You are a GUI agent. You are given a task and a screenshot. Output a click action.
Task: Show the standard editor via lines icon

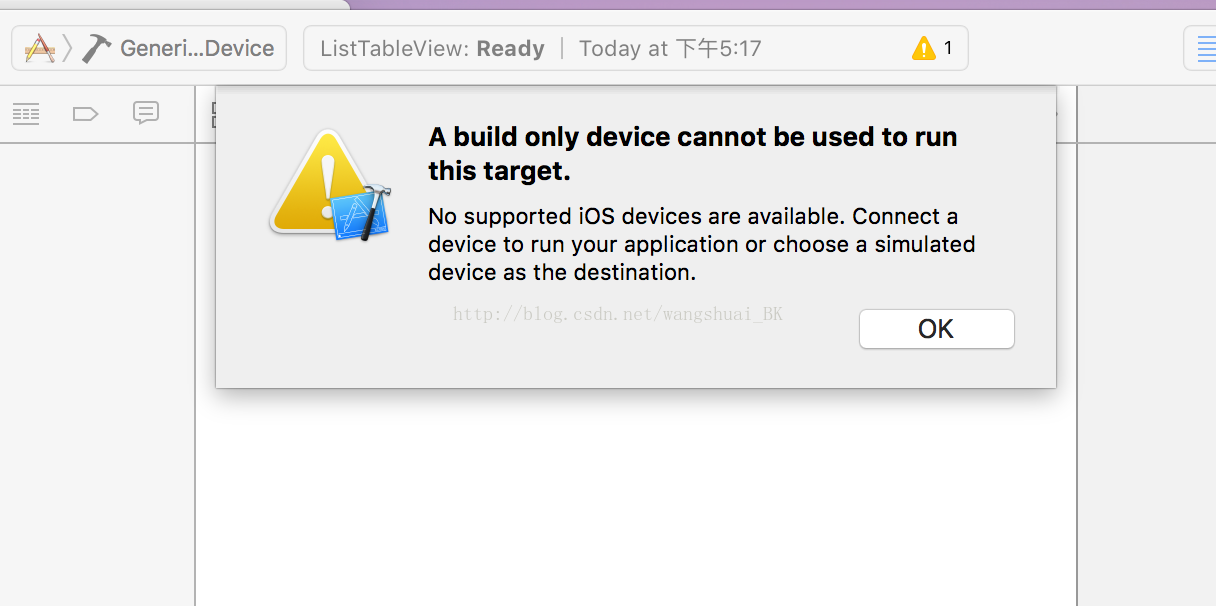coord(1202,48)
